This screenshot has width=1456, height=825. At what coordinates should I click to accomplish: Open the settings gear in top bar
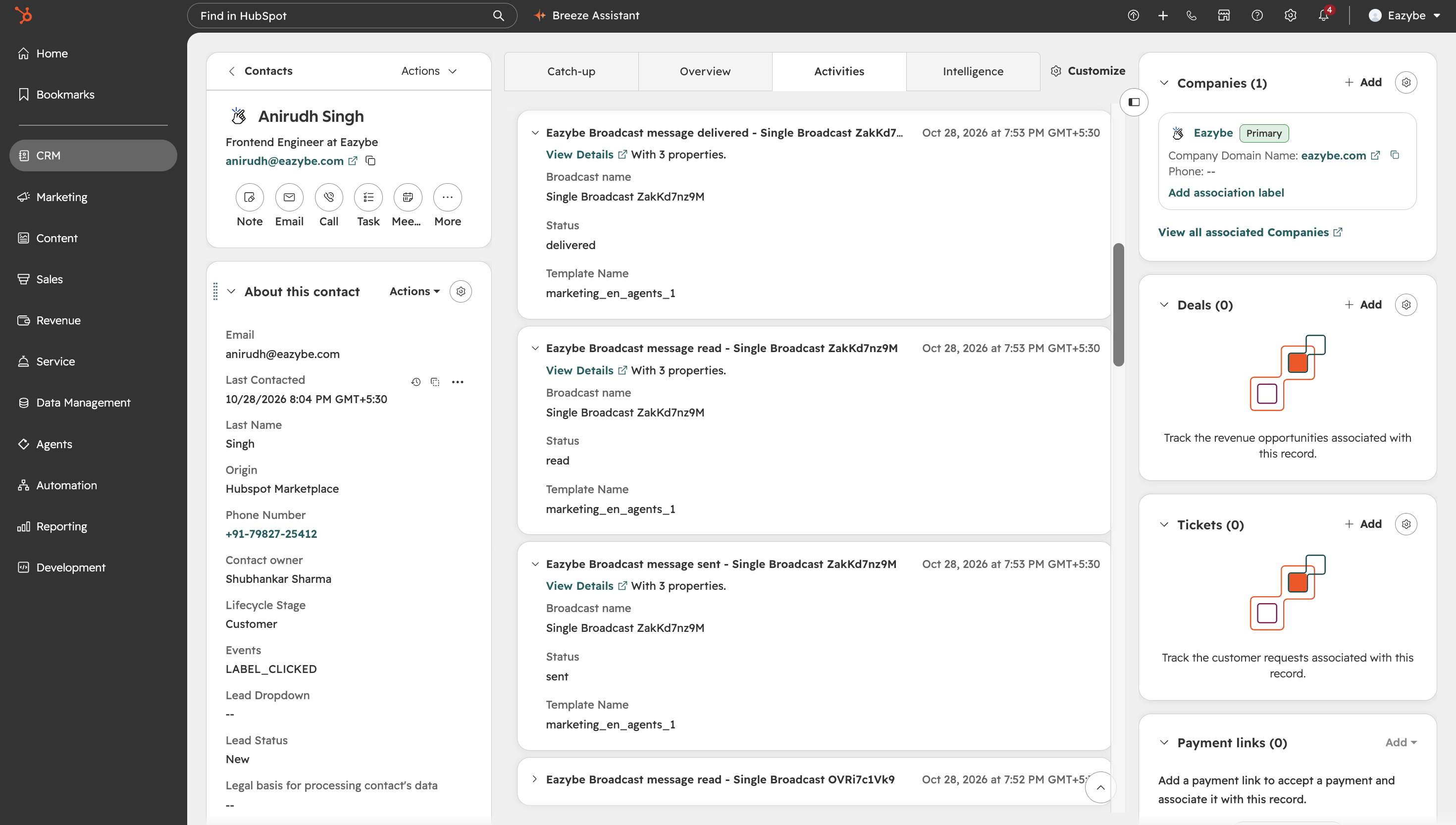pos(1290,15)
